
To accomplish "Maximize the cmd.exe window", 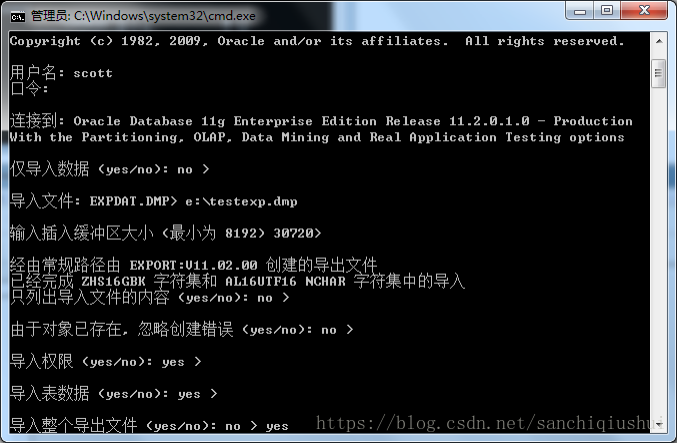I will click(x=607, y=10).
